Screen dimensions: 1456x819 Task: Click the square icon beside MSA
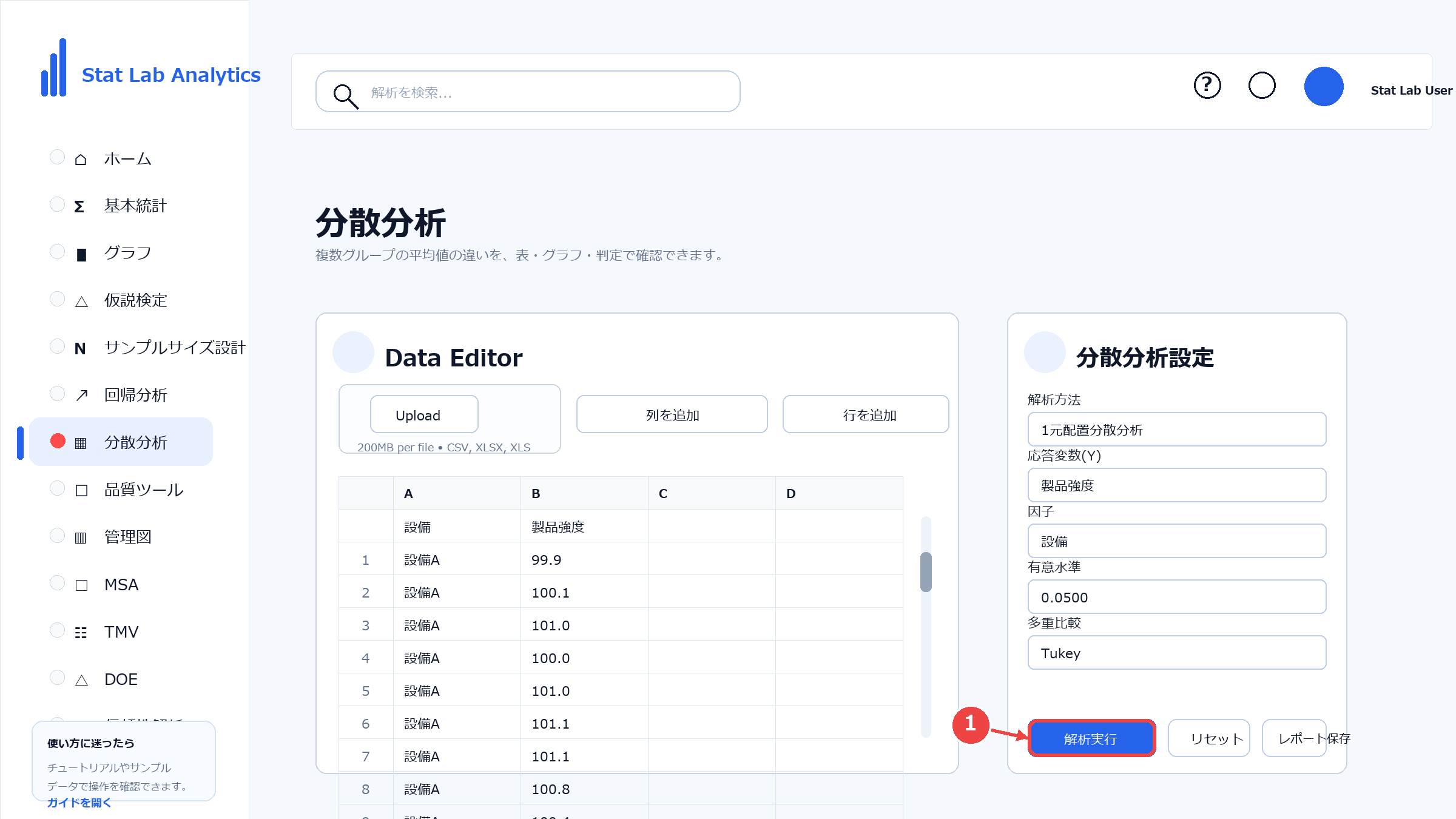(81, 585)
